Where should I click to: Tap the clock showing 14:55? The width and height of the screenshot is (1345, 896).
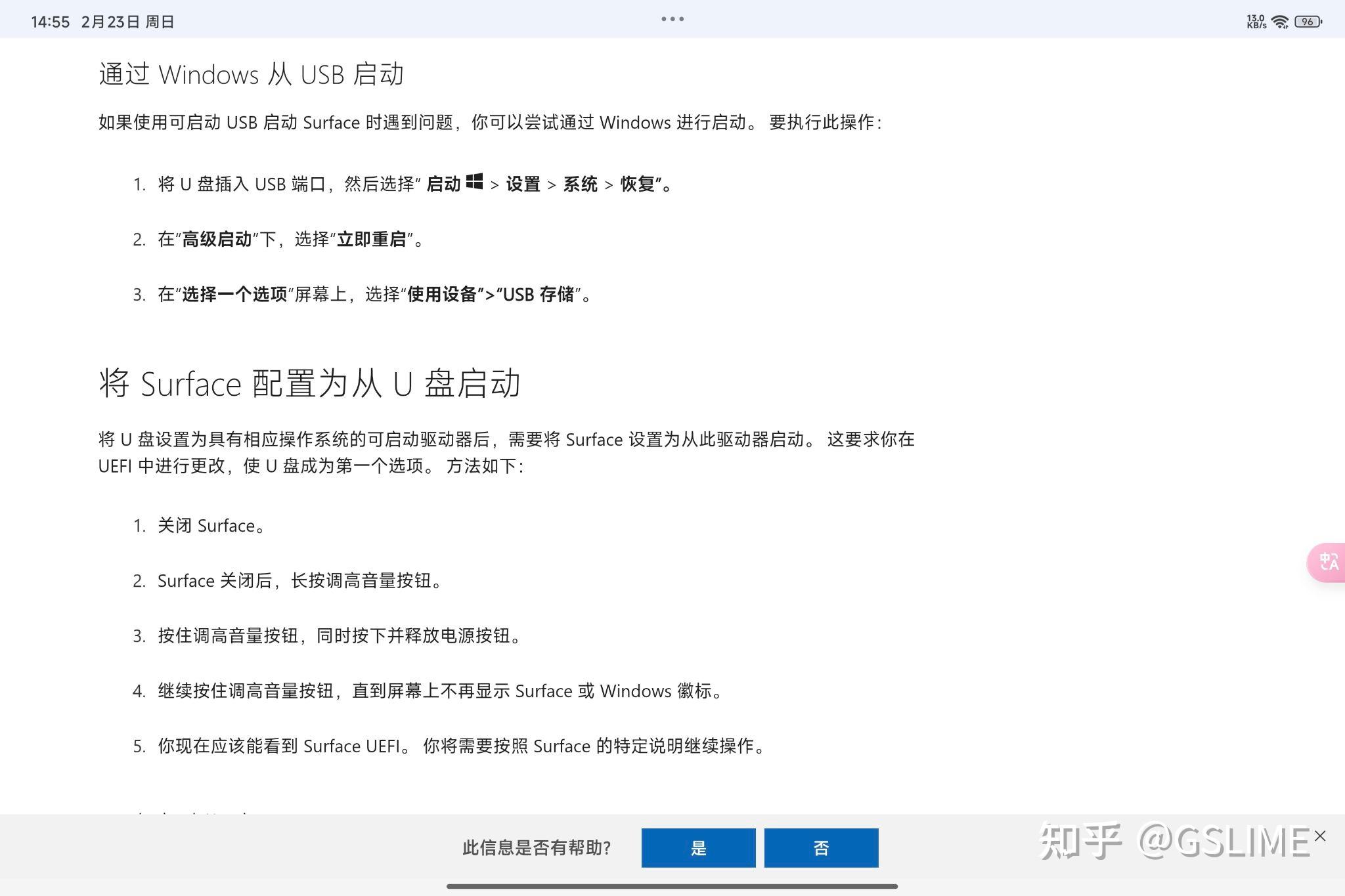(51, 22)
